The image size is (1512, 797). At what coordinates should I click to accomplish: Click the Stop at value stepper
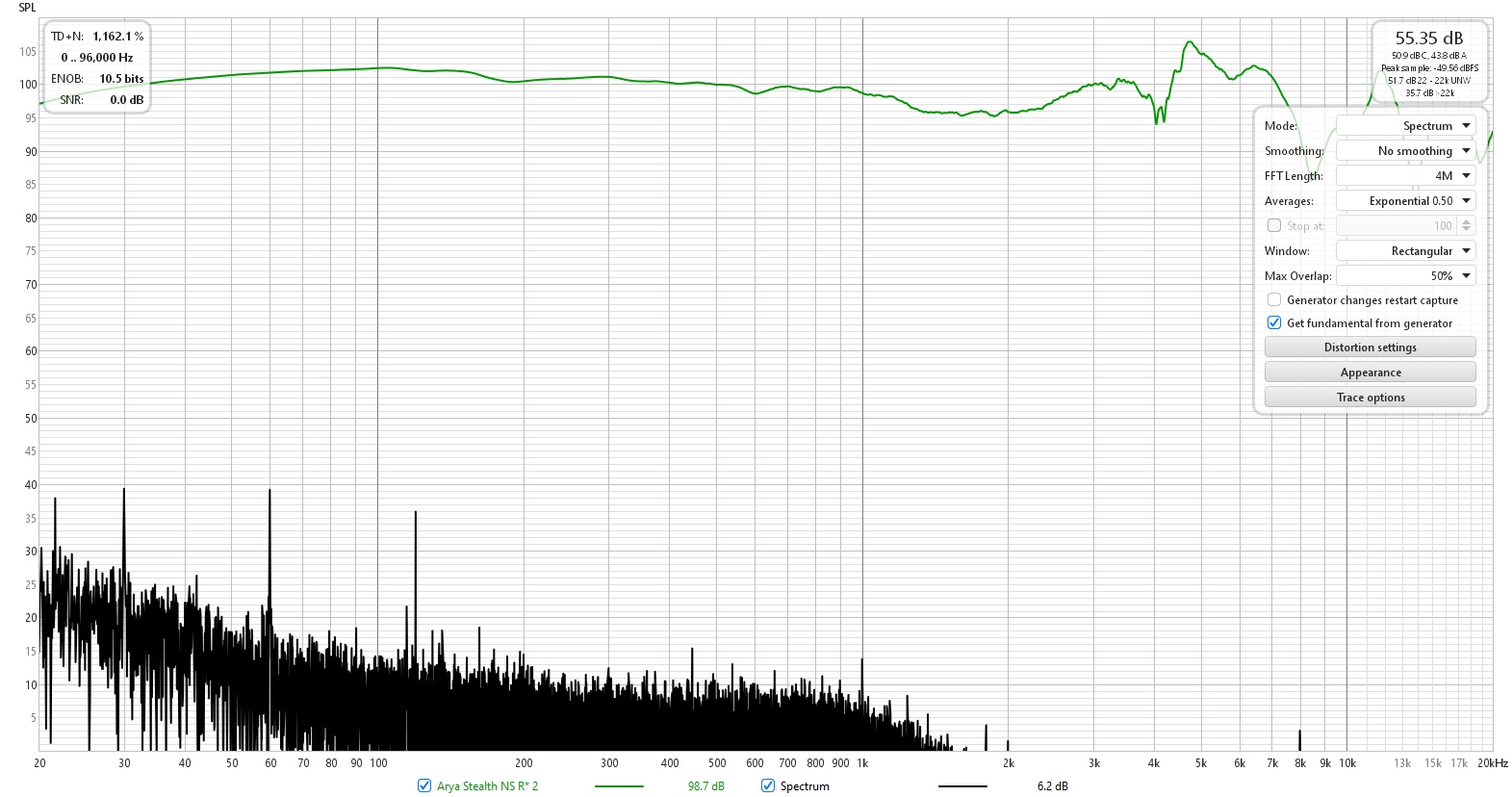coord(1467,225)
